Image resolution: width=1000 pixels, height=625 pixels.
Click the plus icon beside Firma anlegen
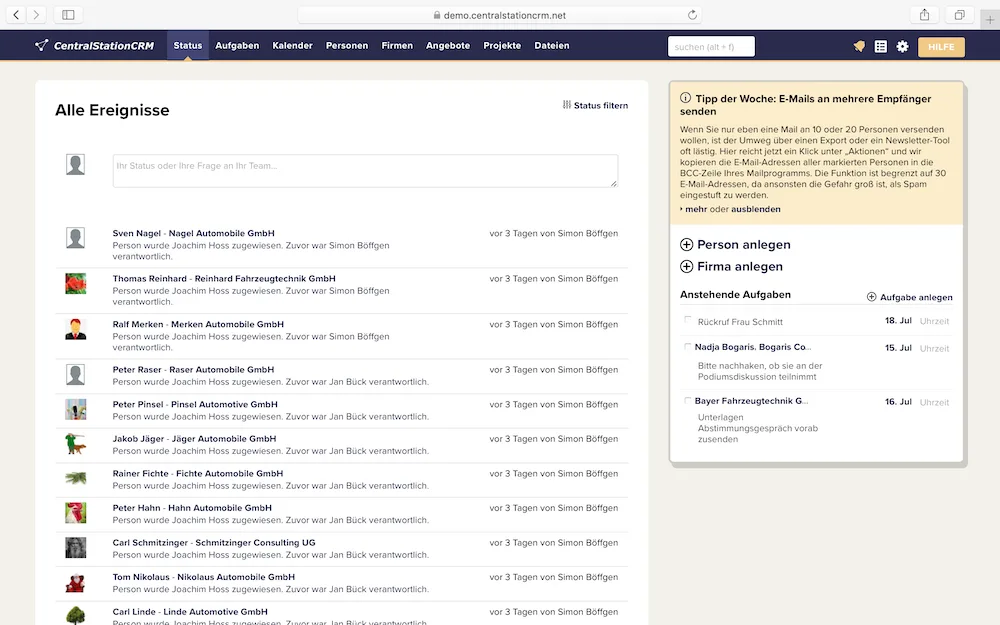coord(686,266)
